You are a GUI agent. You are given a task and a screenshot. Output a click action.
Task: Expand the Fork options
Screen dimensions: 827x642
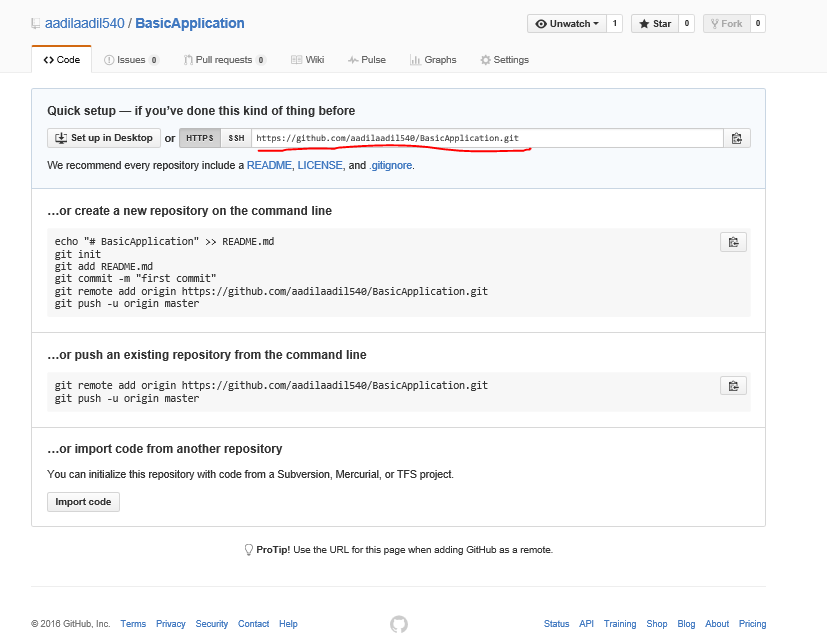[x=728, y=23]
